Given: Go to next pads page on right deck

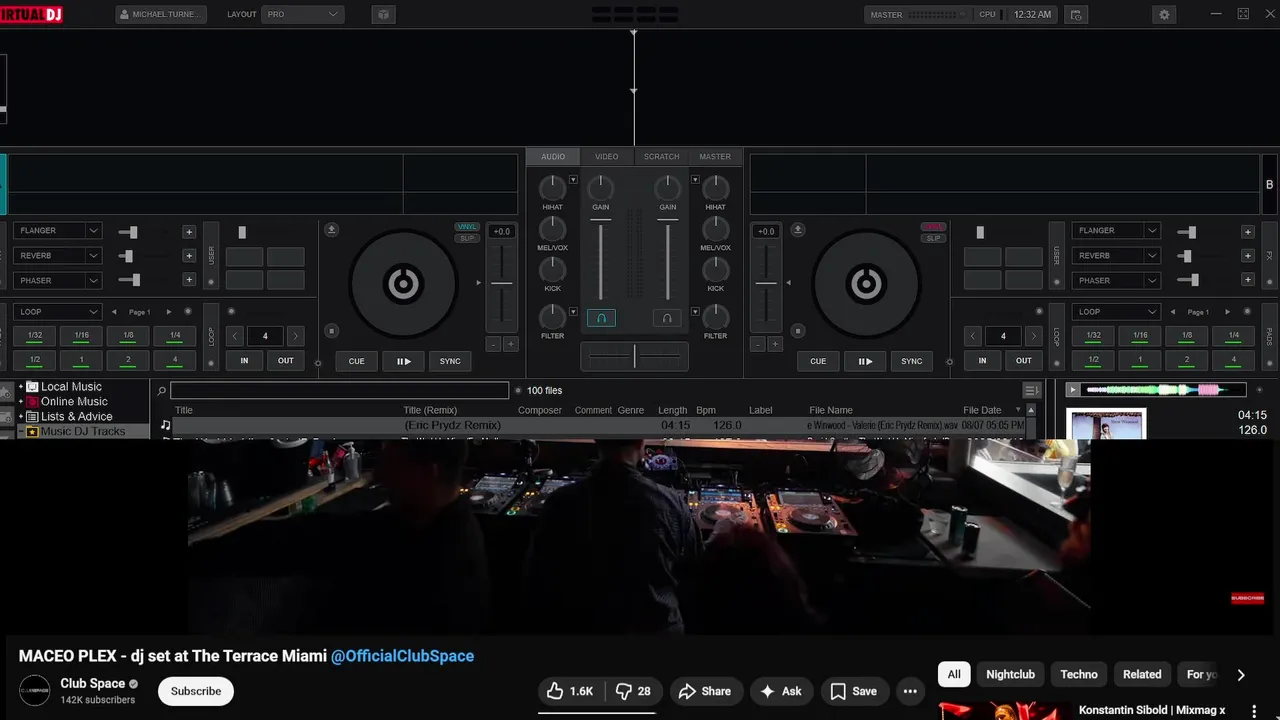Looking at the screenshot, I should 1228,312.
